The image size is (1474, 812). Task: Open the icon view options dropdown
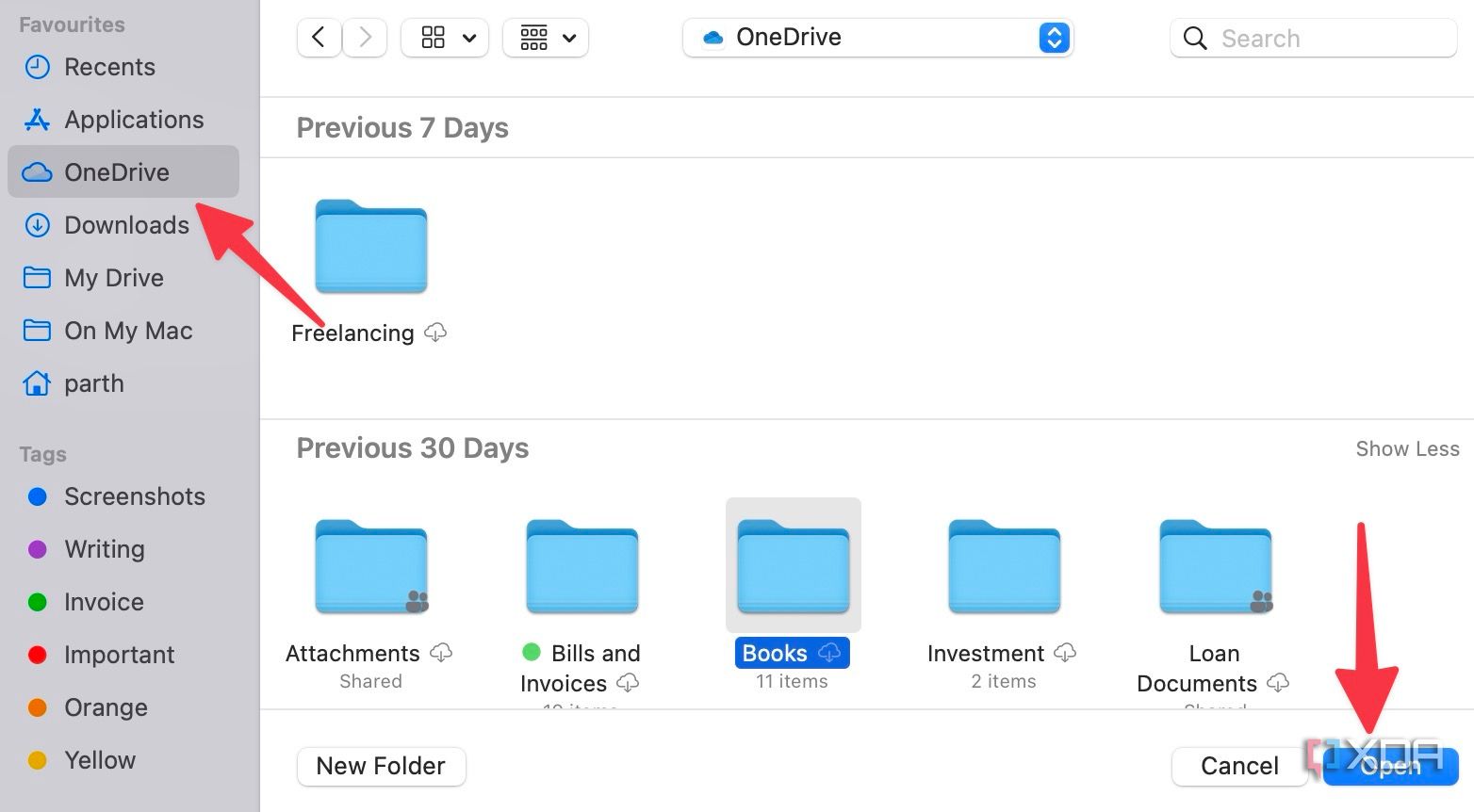(444, 38)
